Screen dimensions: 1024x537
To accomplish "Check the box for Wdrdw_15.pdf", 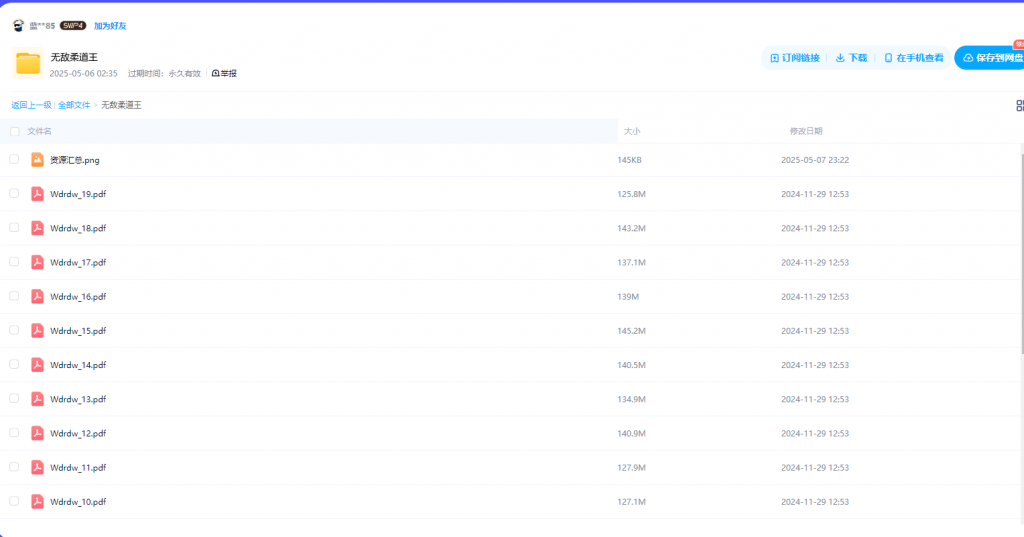I will (14, 330).
